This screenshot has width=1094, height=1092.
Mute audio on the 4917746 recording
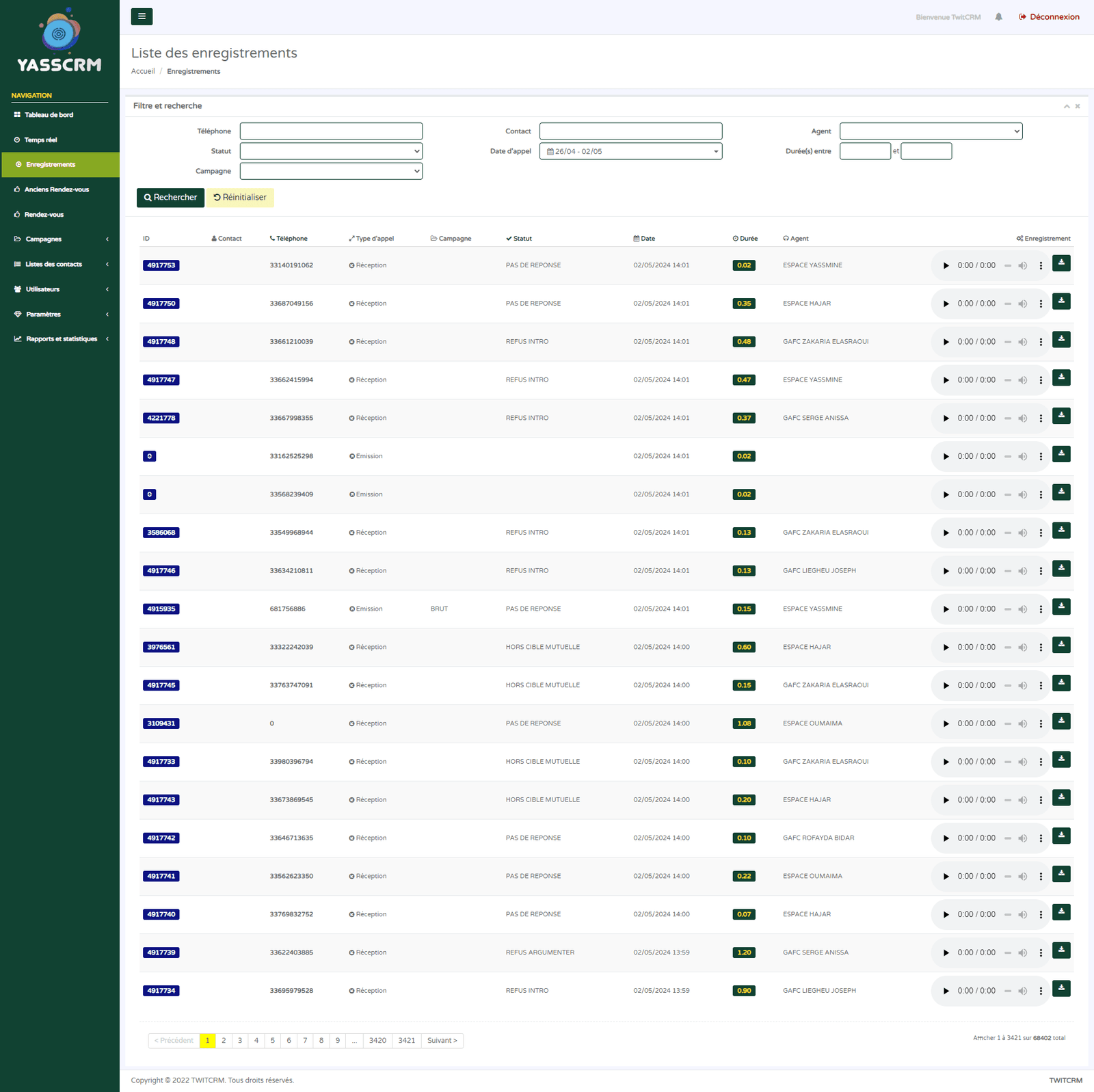pos(1022,571)
